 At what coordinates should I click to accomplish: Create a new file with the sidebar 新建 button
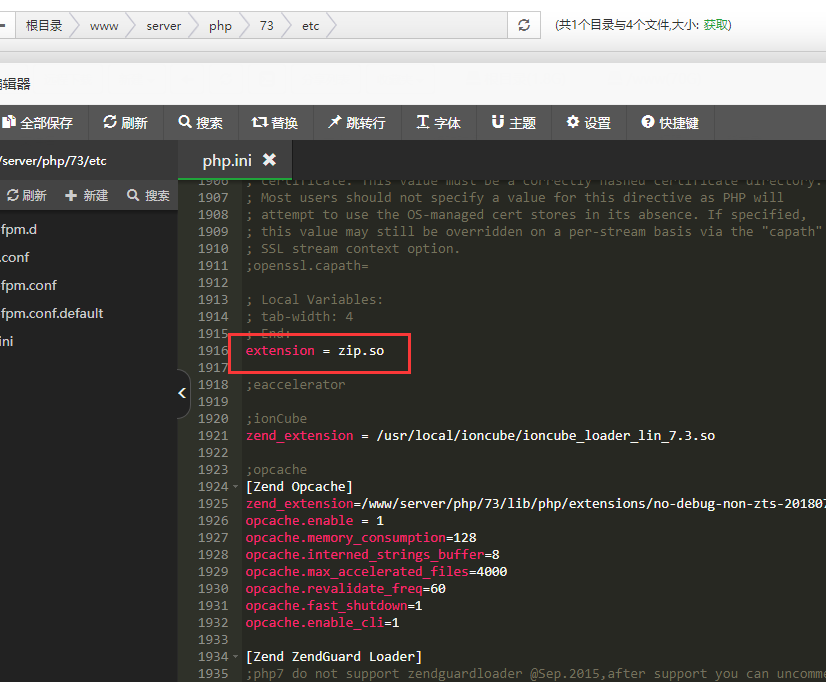click(87, 196)
